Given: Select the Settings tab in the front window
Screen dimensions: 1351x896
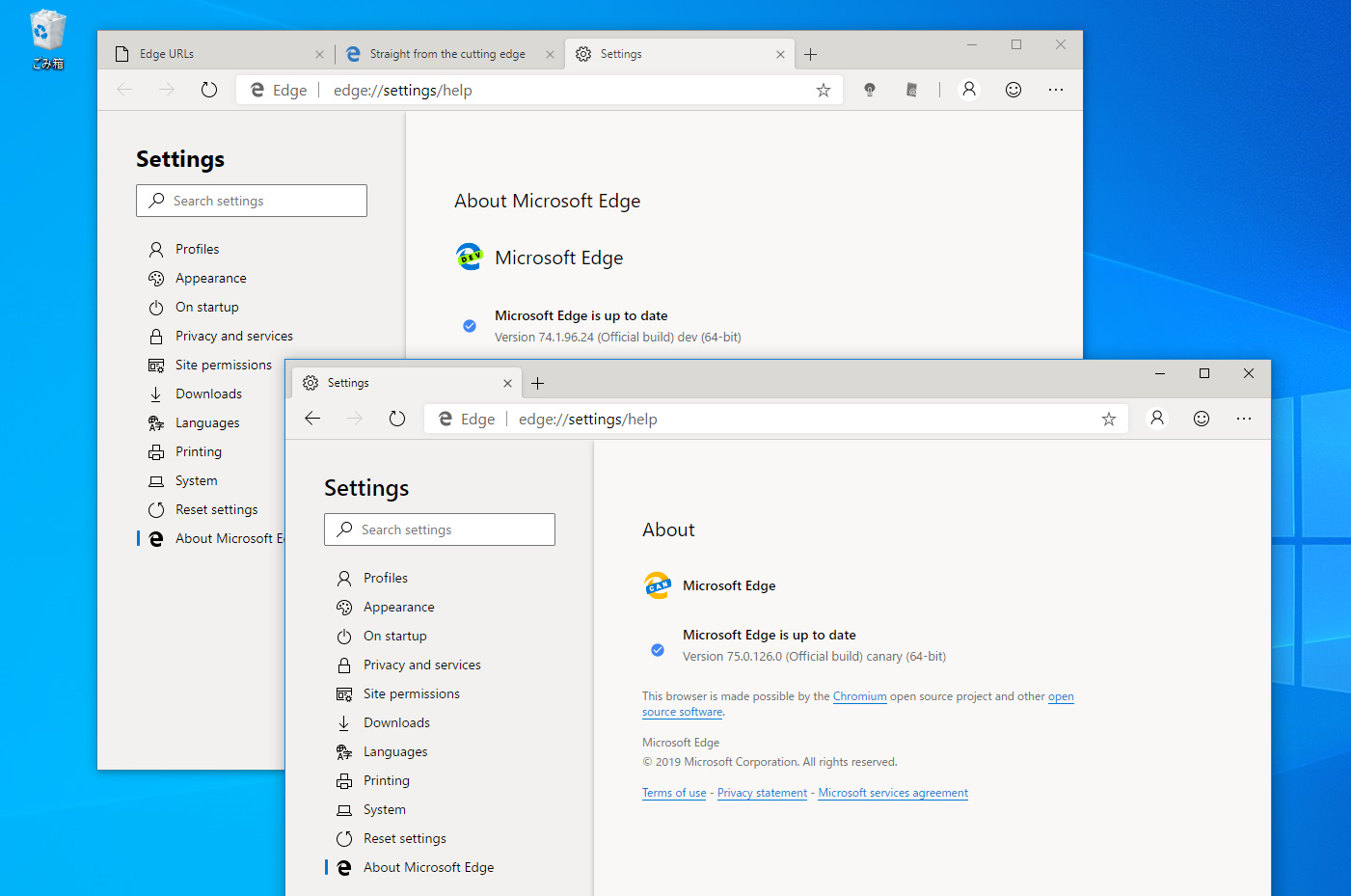Looking at the screenshot, I should point(407,383).
